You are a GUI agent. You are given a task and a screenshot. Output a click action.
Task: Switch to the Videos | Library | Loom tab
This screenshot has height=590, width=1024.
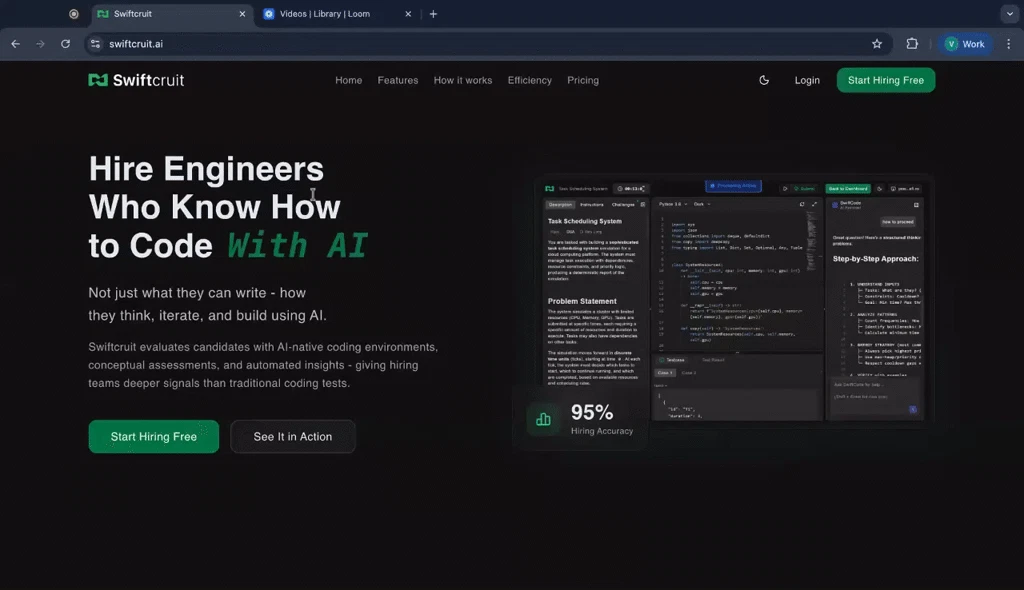[x=336, y=14]
